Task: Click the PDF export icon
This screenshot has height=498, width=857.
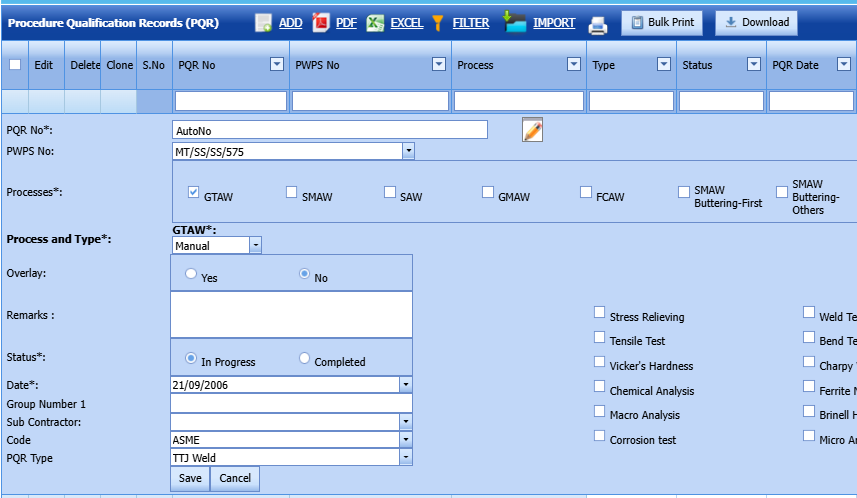Action: (320, 22)
